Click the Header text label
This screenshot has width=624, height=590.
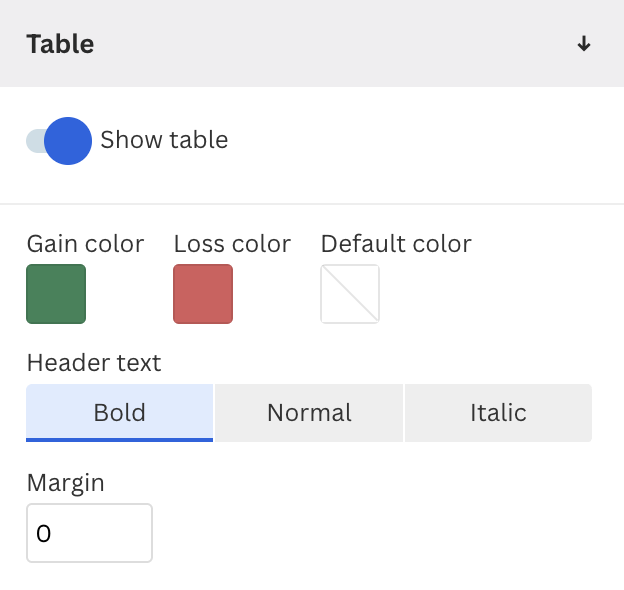click(x=94, y=363)
